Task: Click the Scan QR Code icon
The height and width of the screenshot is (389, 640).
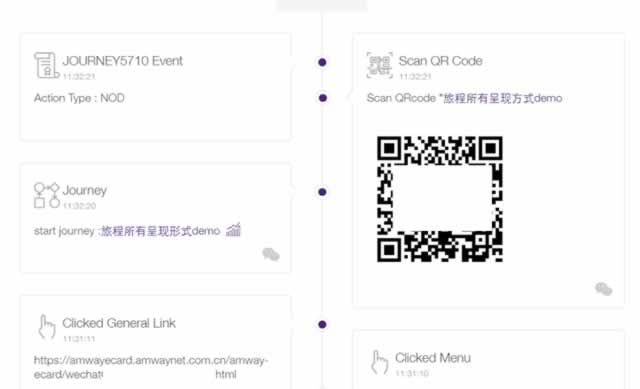Action: pyautogui.click(x=380, y=65)
